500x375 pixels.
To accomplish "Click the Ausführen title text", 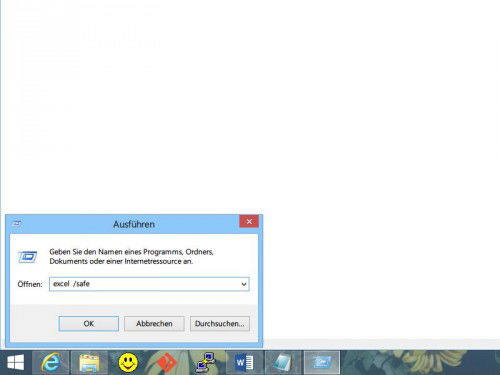I will 134,224.
